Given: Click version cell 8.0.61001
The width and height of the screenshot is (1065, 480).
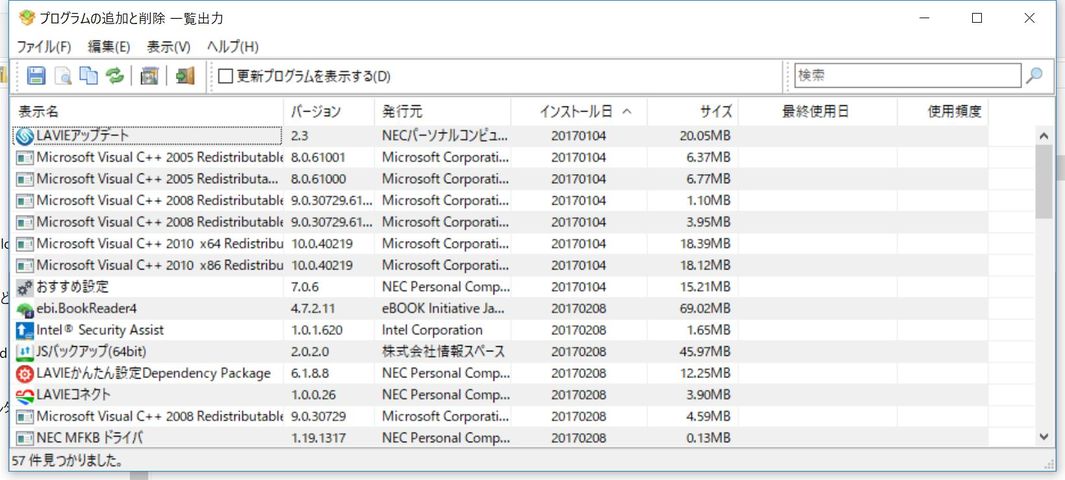Looking at the screenshot, I should tap(318, 158).
